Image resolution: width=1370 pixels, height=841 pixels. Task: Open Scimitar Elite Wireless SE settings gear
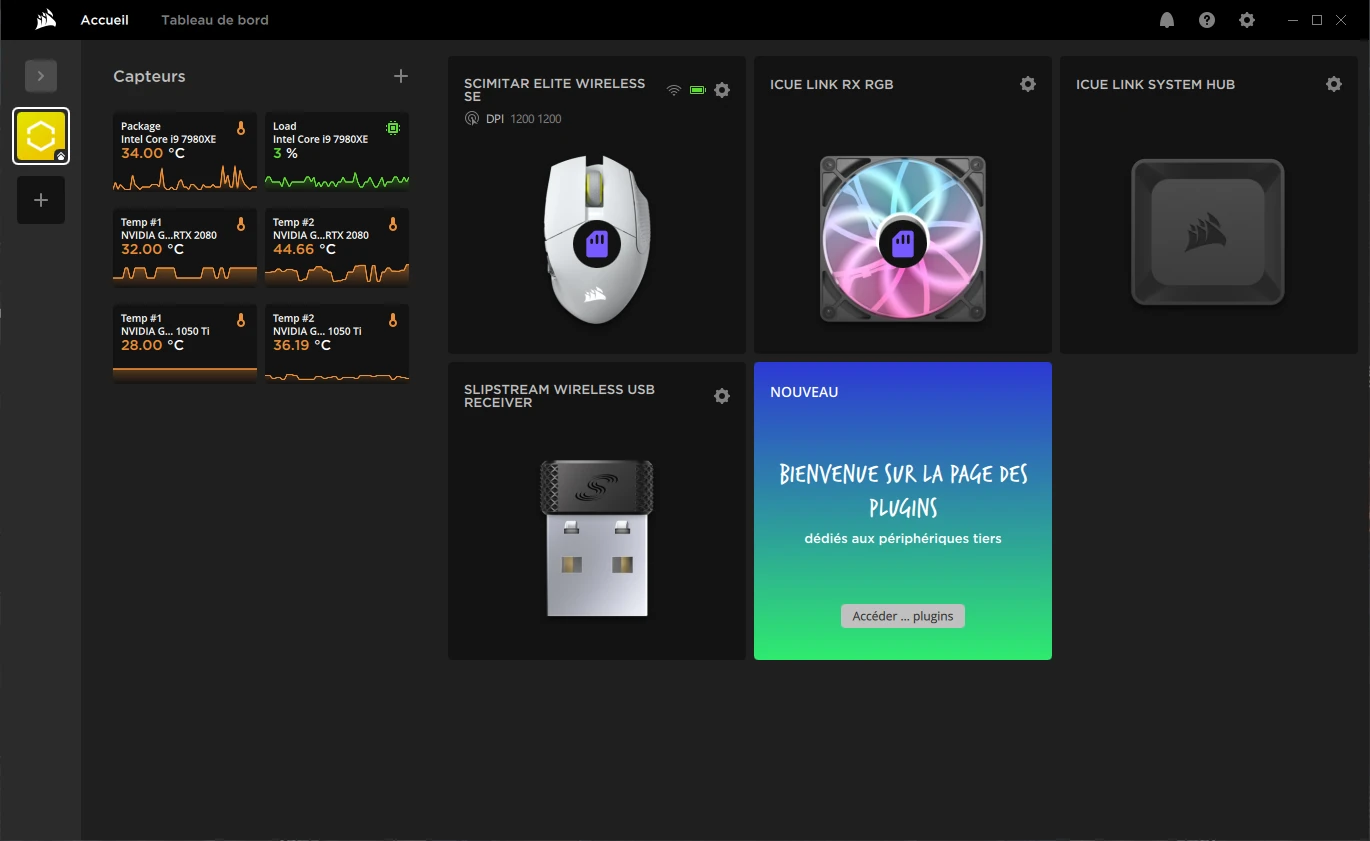point(722,90)
